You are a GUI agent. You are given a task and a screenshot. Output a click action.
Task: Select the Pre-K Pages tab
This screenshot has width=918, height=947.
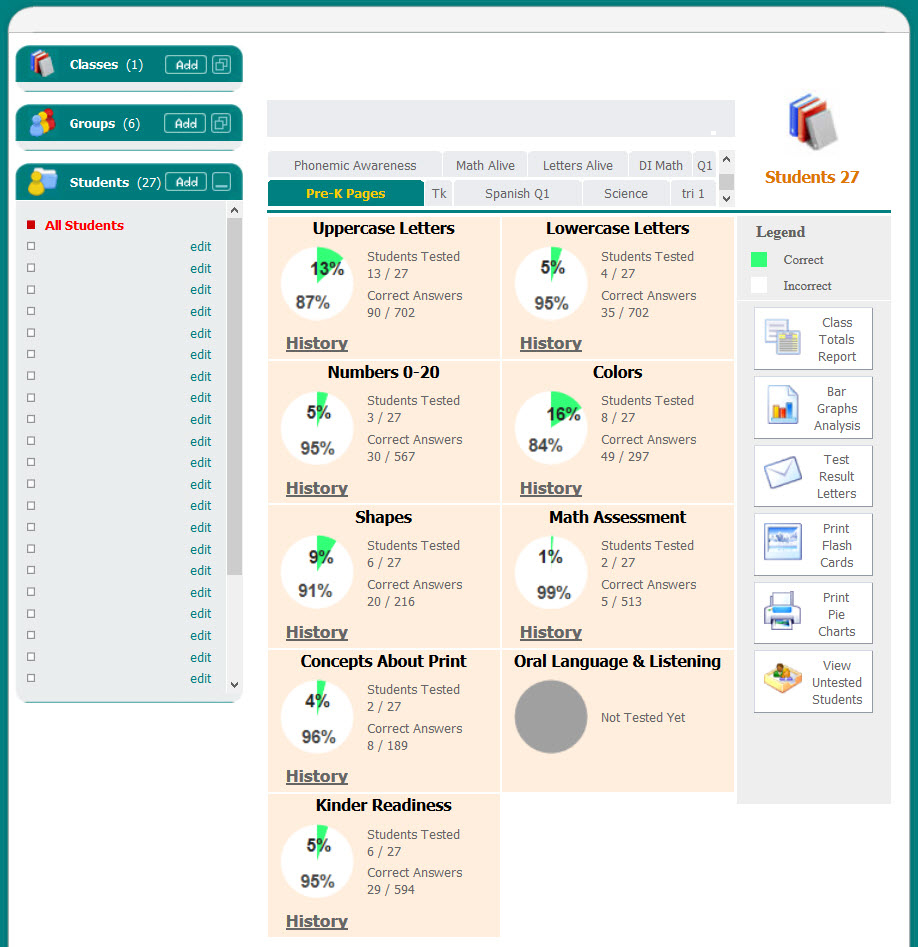click(345, 193)
